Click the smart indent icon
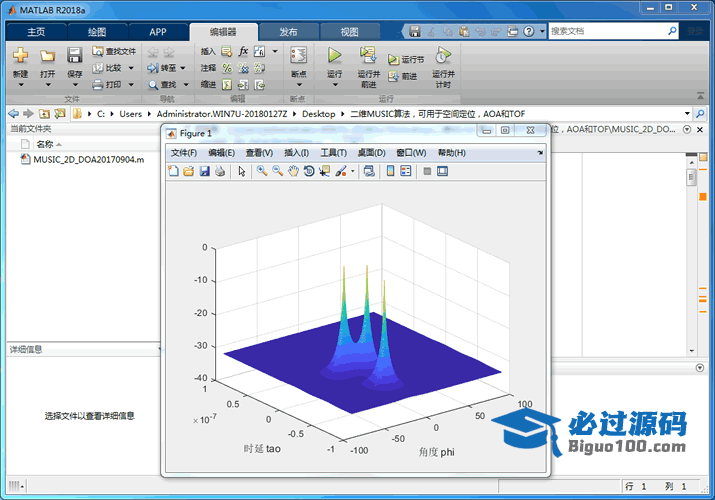 click(227, 84)
